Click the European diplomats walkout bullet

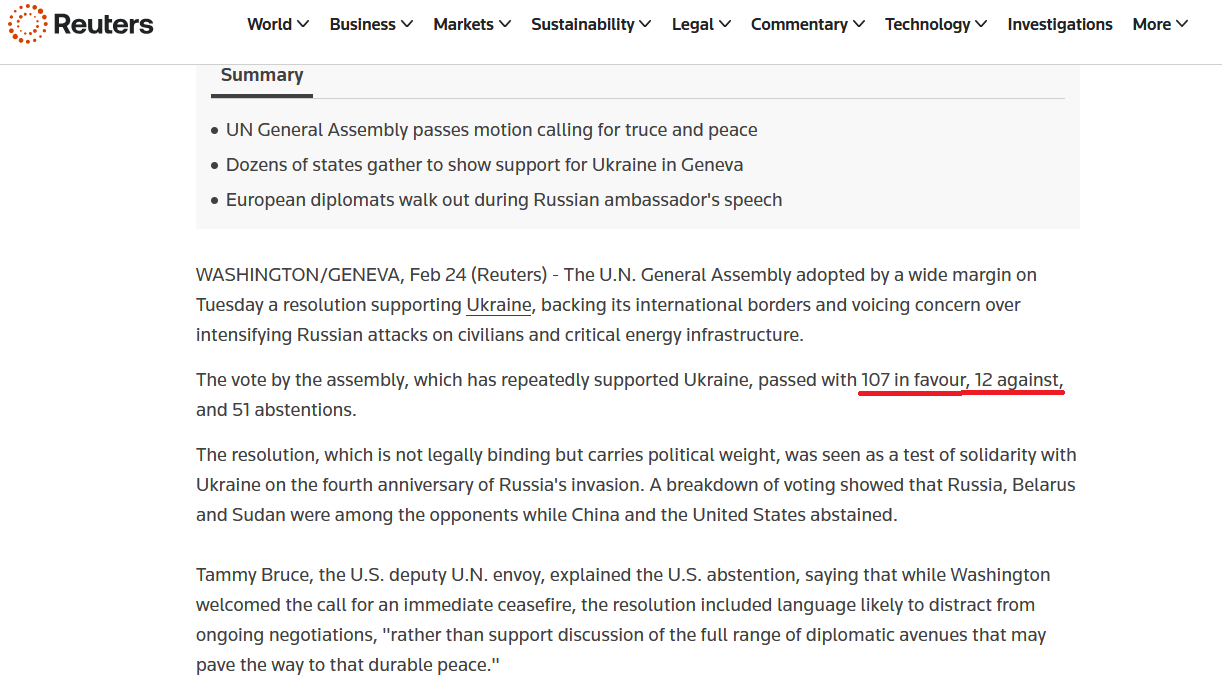tap(503, 200)
